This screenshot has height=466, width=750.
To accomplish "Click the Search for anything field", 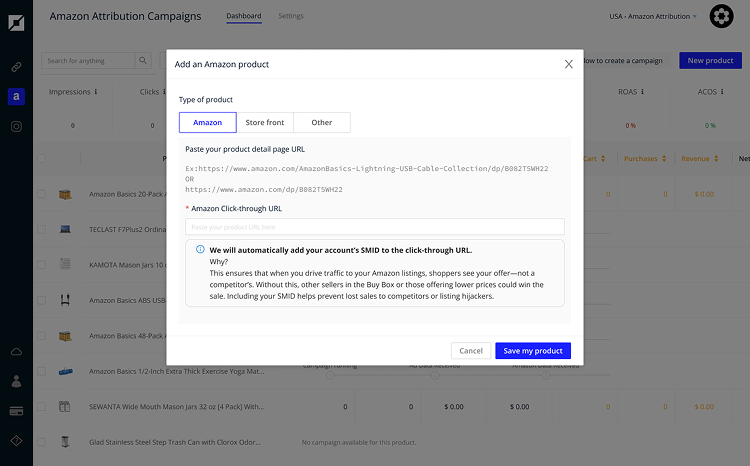I will coord(88,61).
